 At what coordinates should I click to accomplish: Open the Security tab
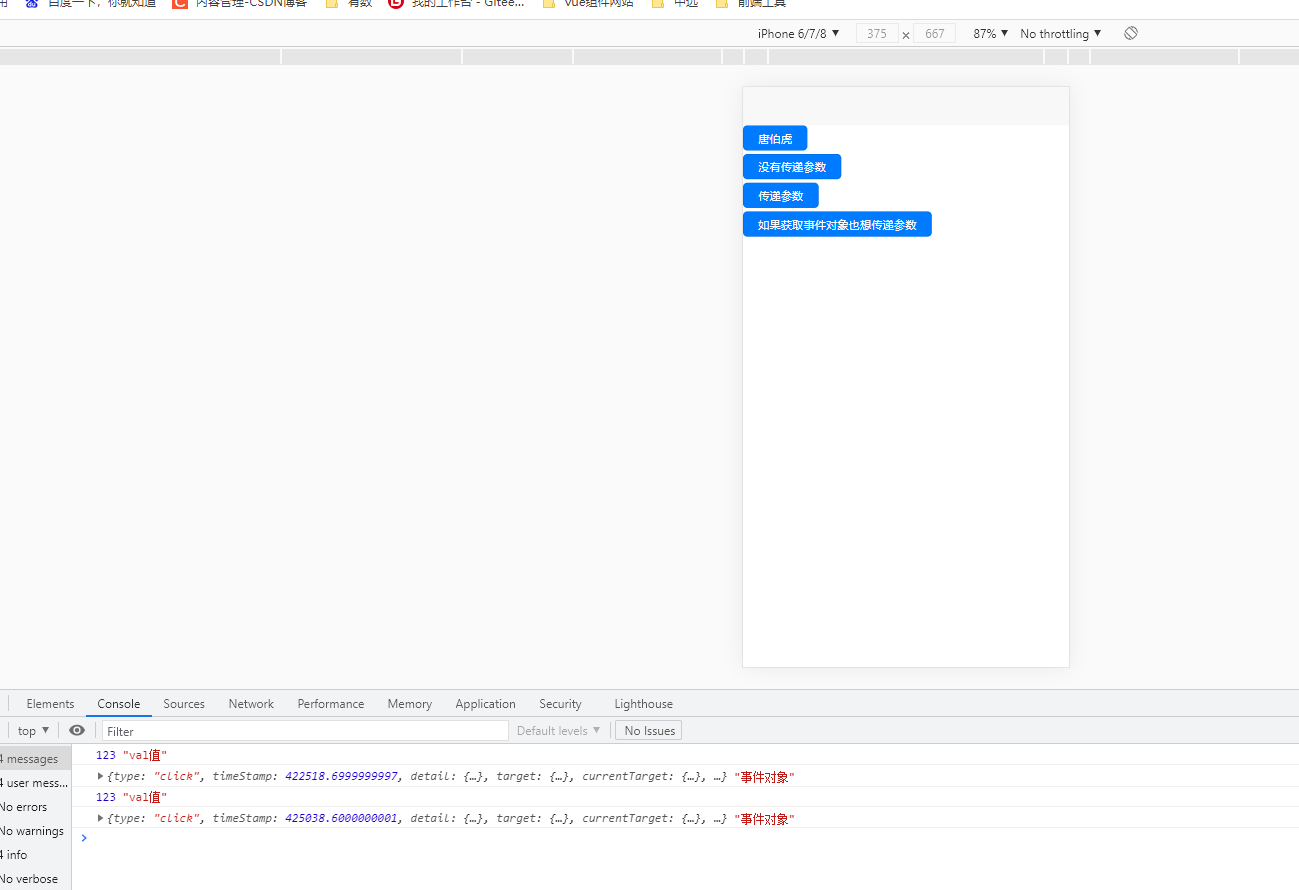tap(560, 704)
